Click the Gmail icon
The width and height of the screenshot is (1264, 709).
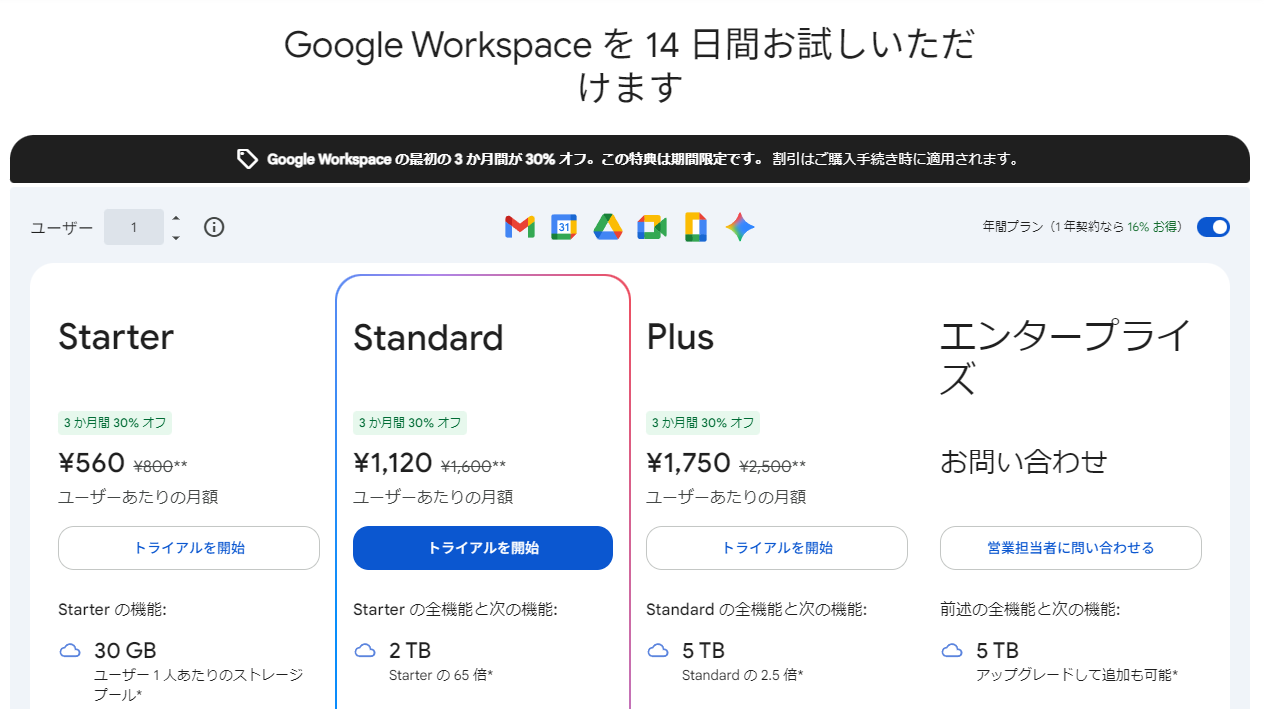point(519,227)
